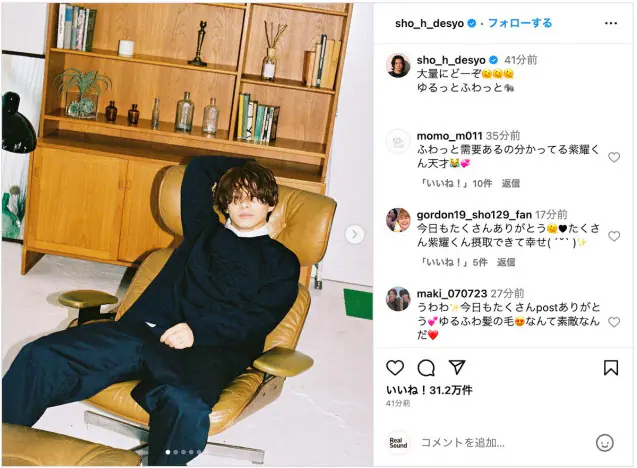
Task: Like the post with the heart icon
Action: coord(394,368)
